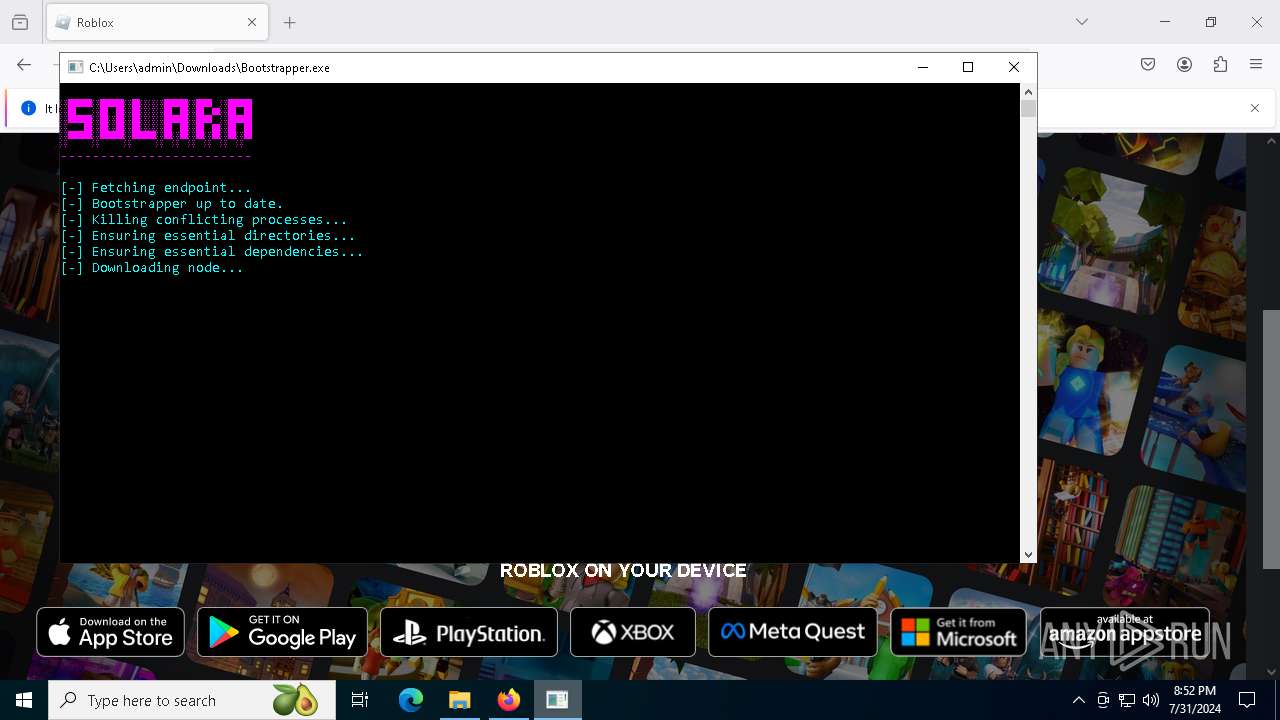Expand the list all tabs chevron
Image resolution: width=1280 pixels, height=720 pixels.
[1081, 22]
